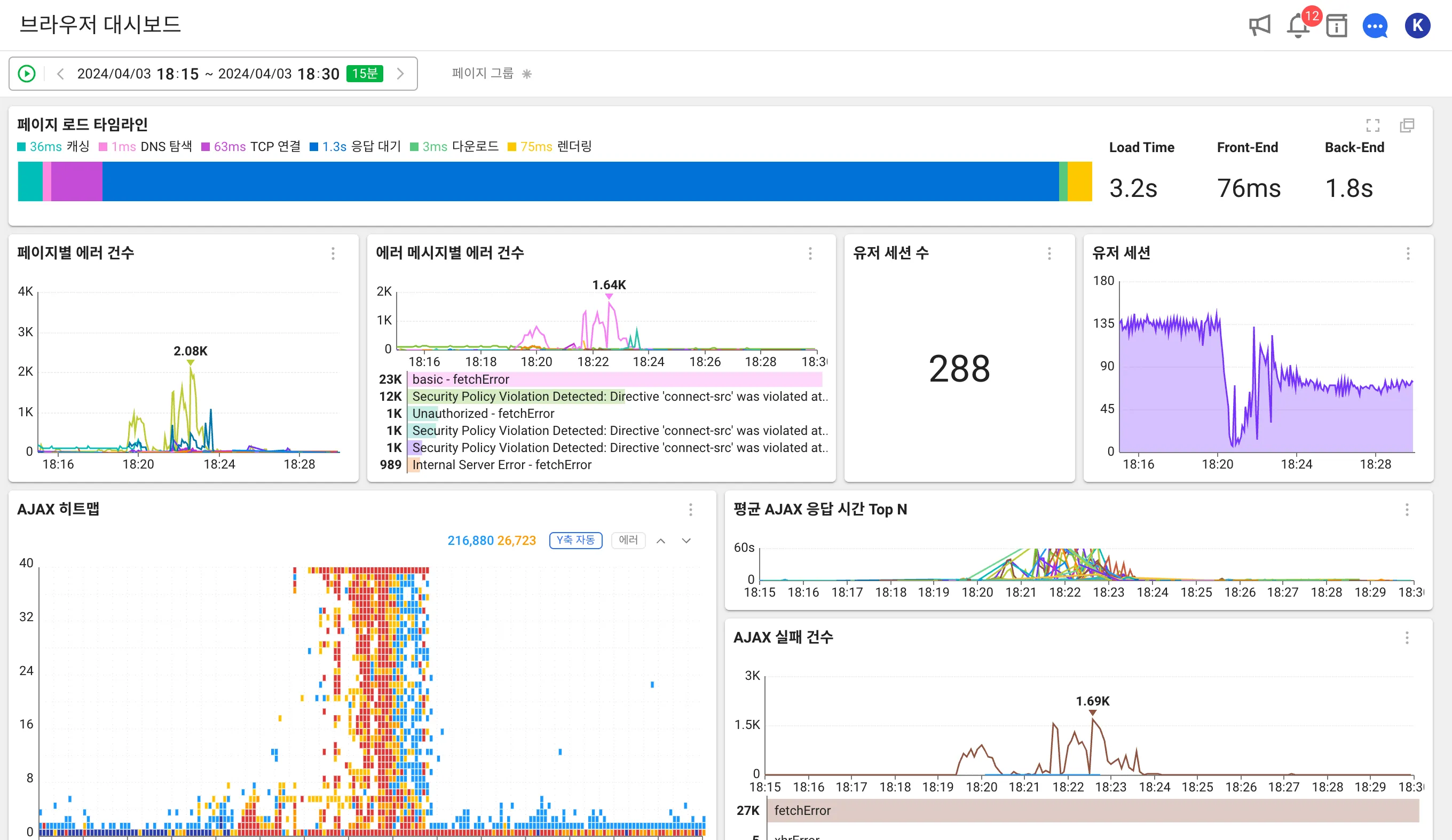This screenshot has width=1452, height=840.
Task: Click the page group filter asterisk icon
Action: [527, 74]
